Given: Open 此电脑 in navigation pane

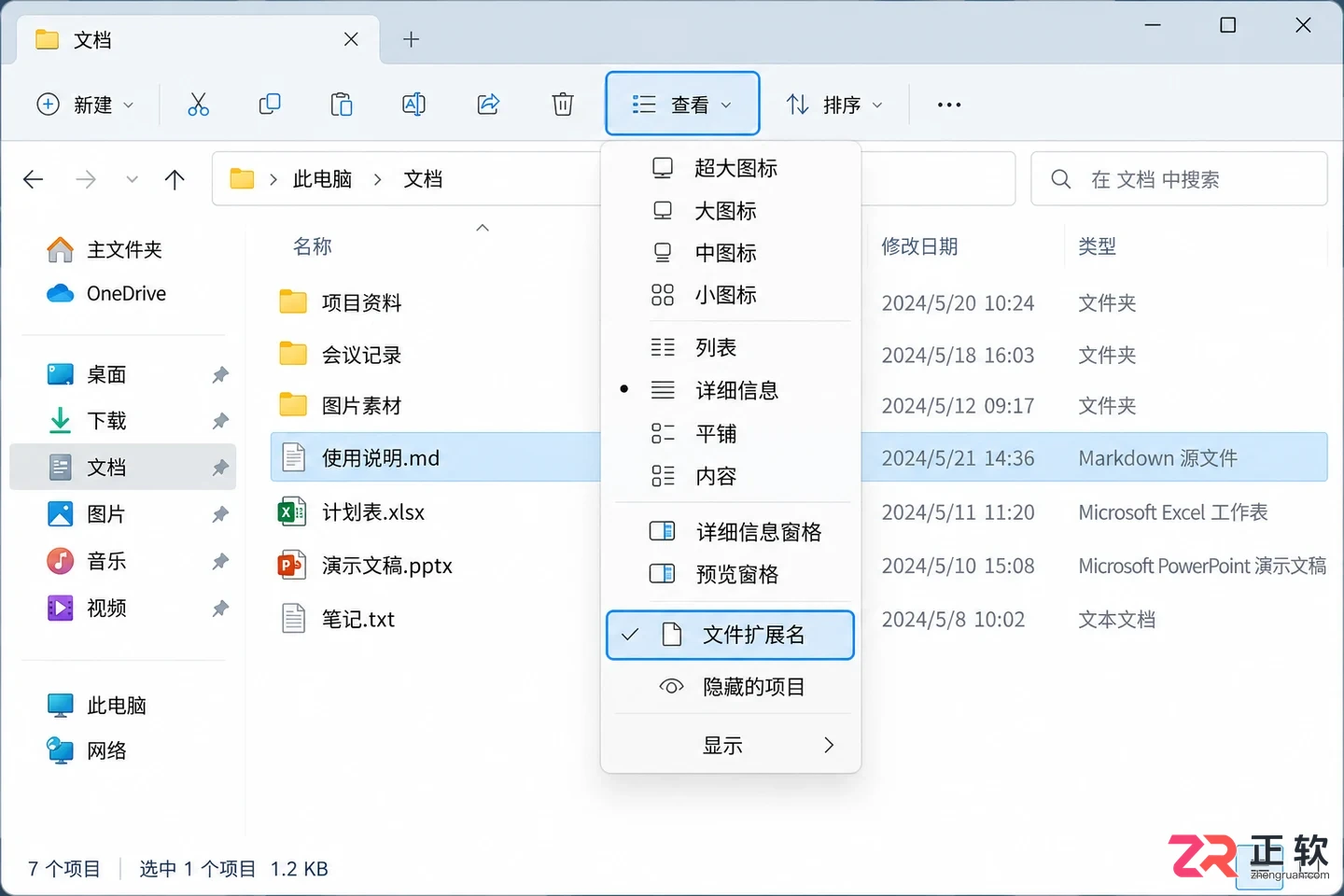Looking at the screenshot, I should (x=123, y=706).
